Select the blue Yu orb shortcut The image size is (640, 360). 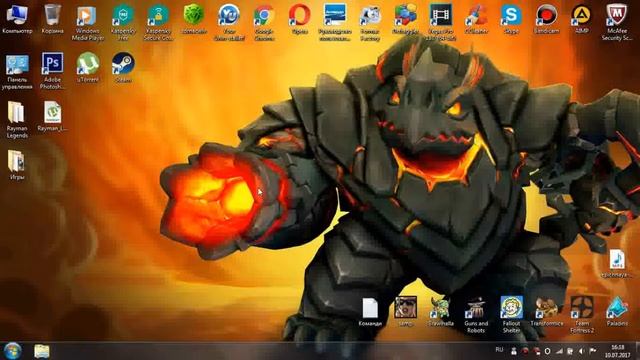[x=229, y=22]
